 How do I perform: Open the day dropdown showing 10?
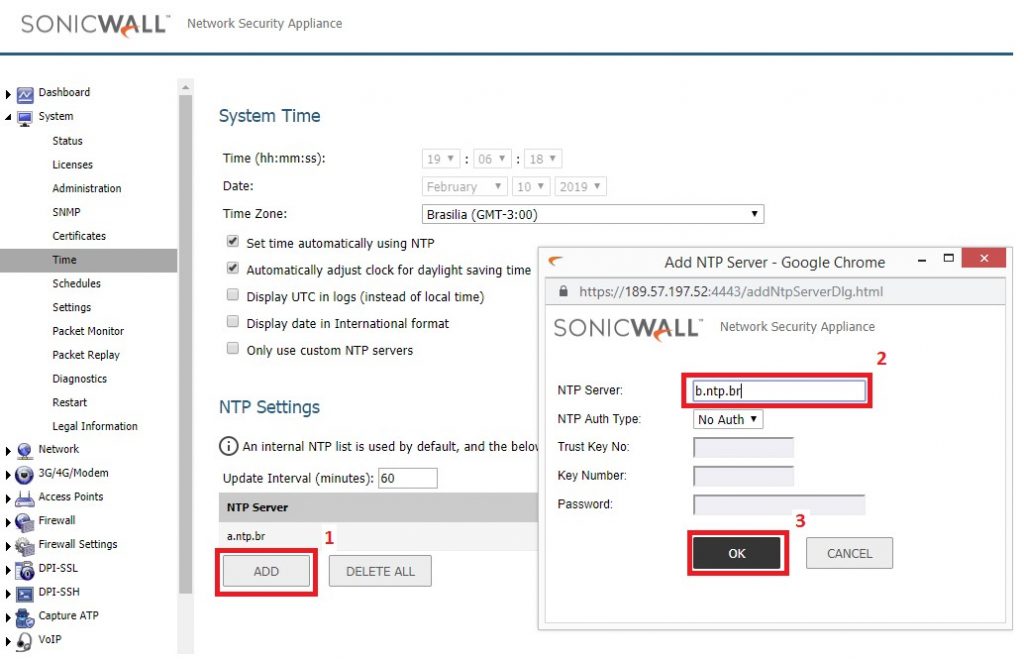[531, 187]
